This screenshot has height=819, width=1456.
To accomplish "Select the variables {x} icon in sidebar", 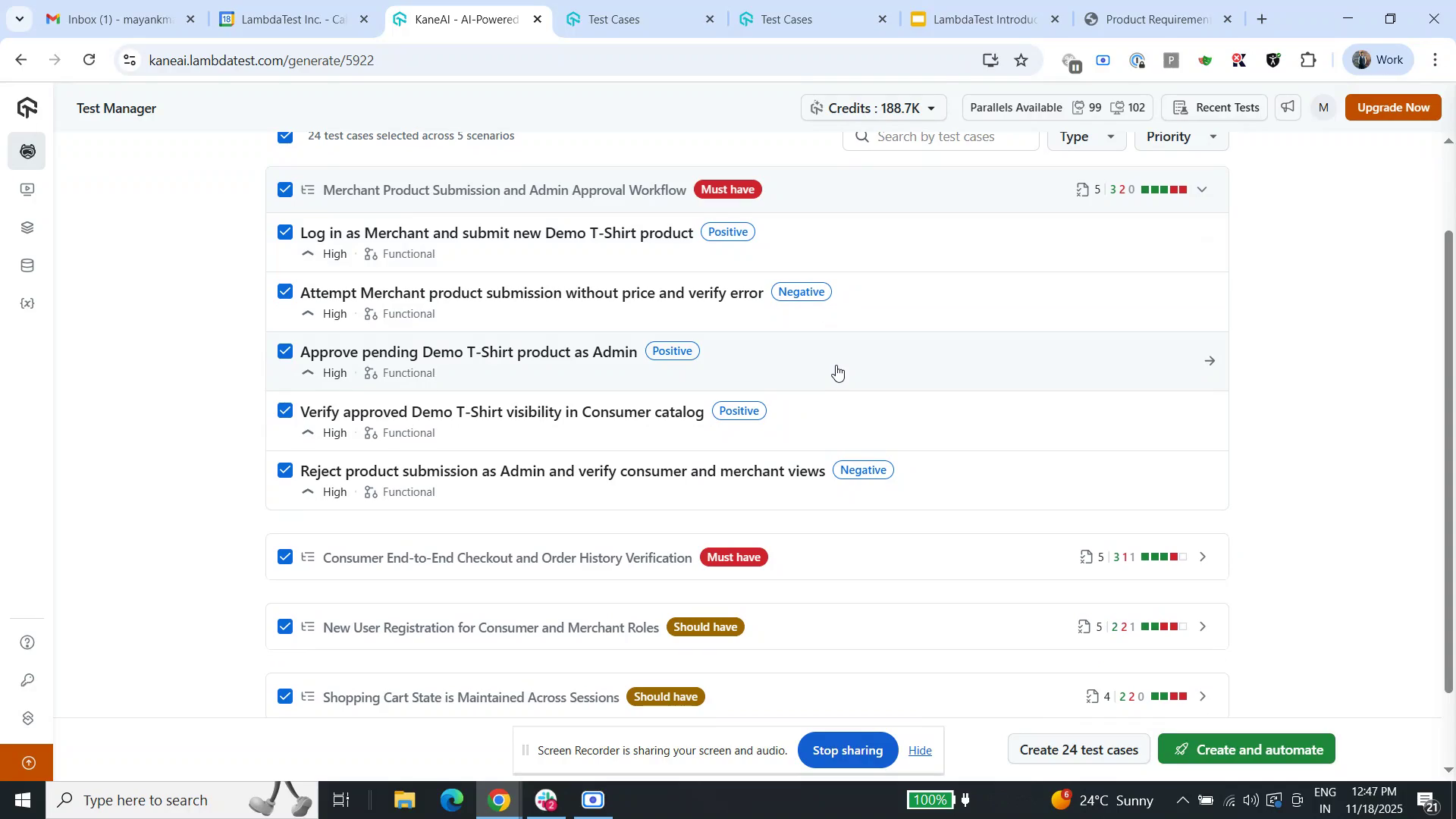I will tap(27, 303).
